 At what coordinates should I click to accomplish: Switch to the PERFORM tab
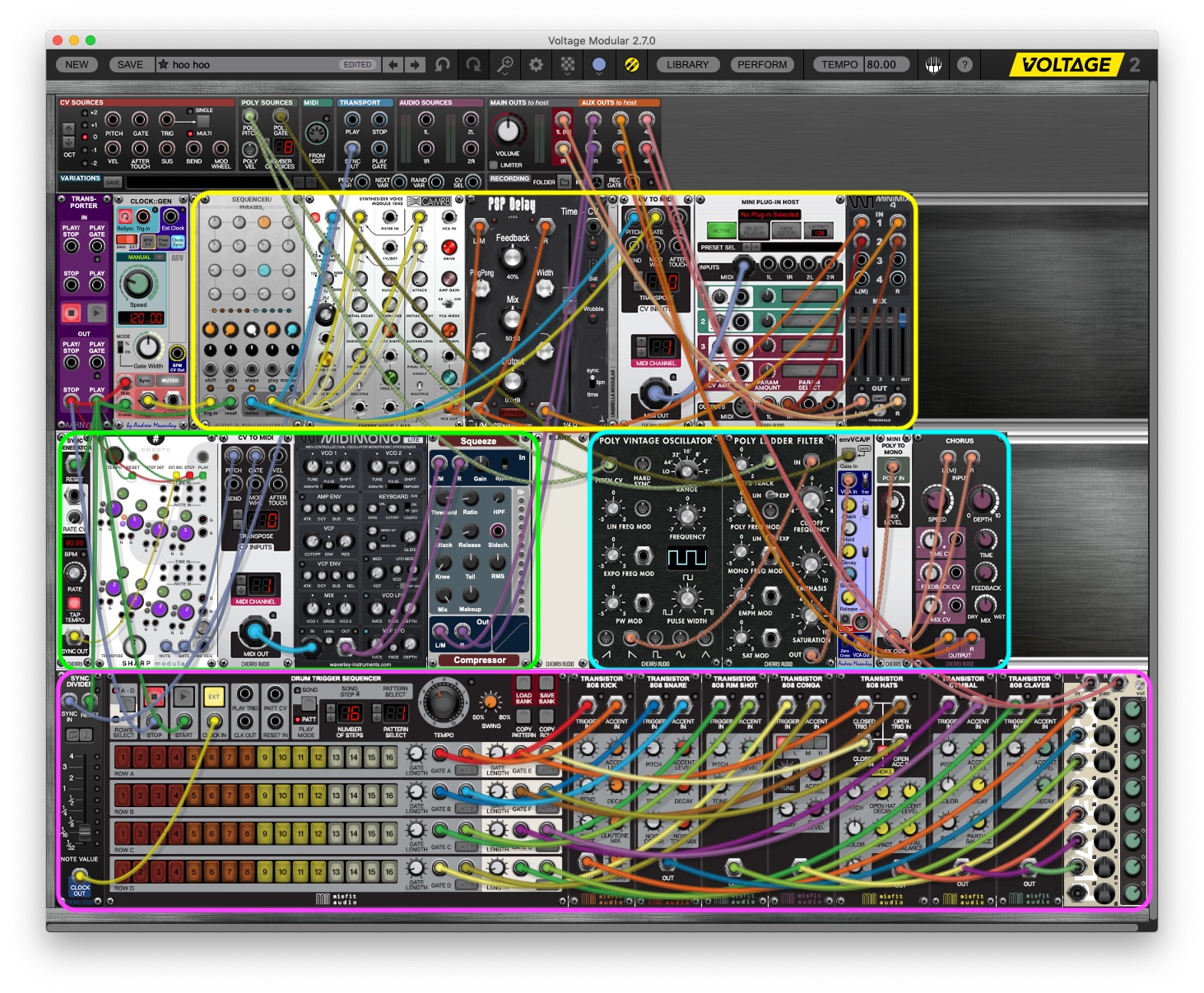tap(762, 64)
